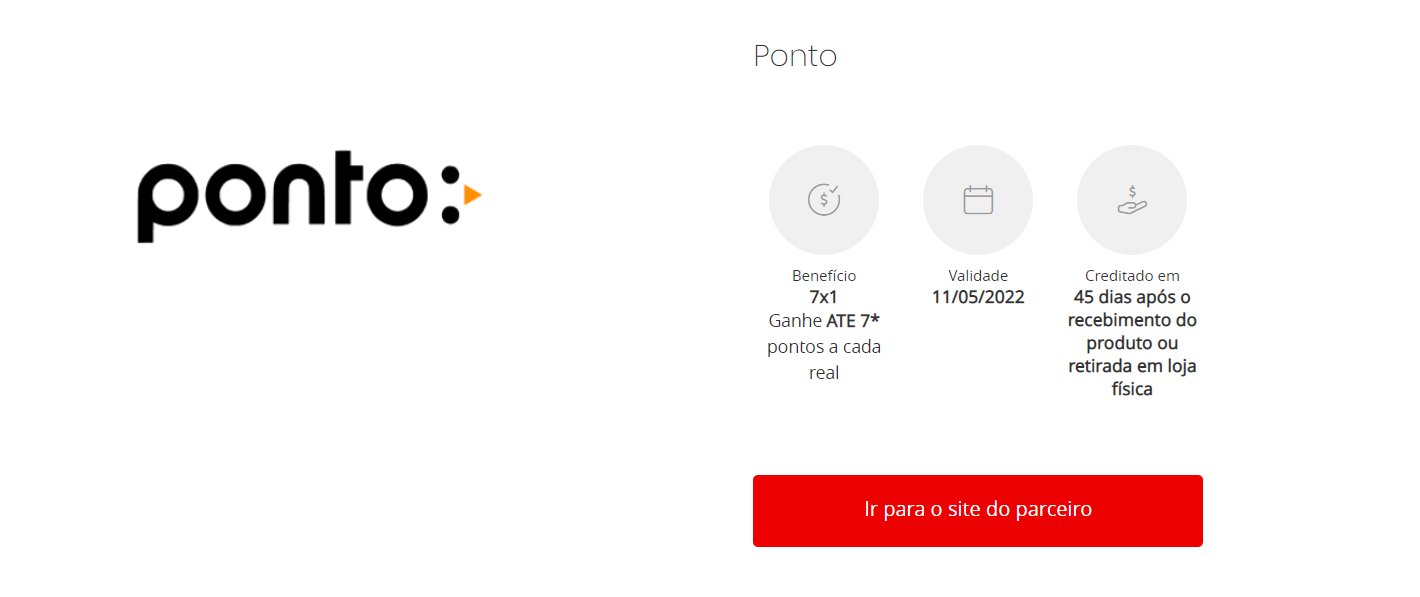
Task: Click the retirada em loja física text
Action: click(x=1132, y=378)
